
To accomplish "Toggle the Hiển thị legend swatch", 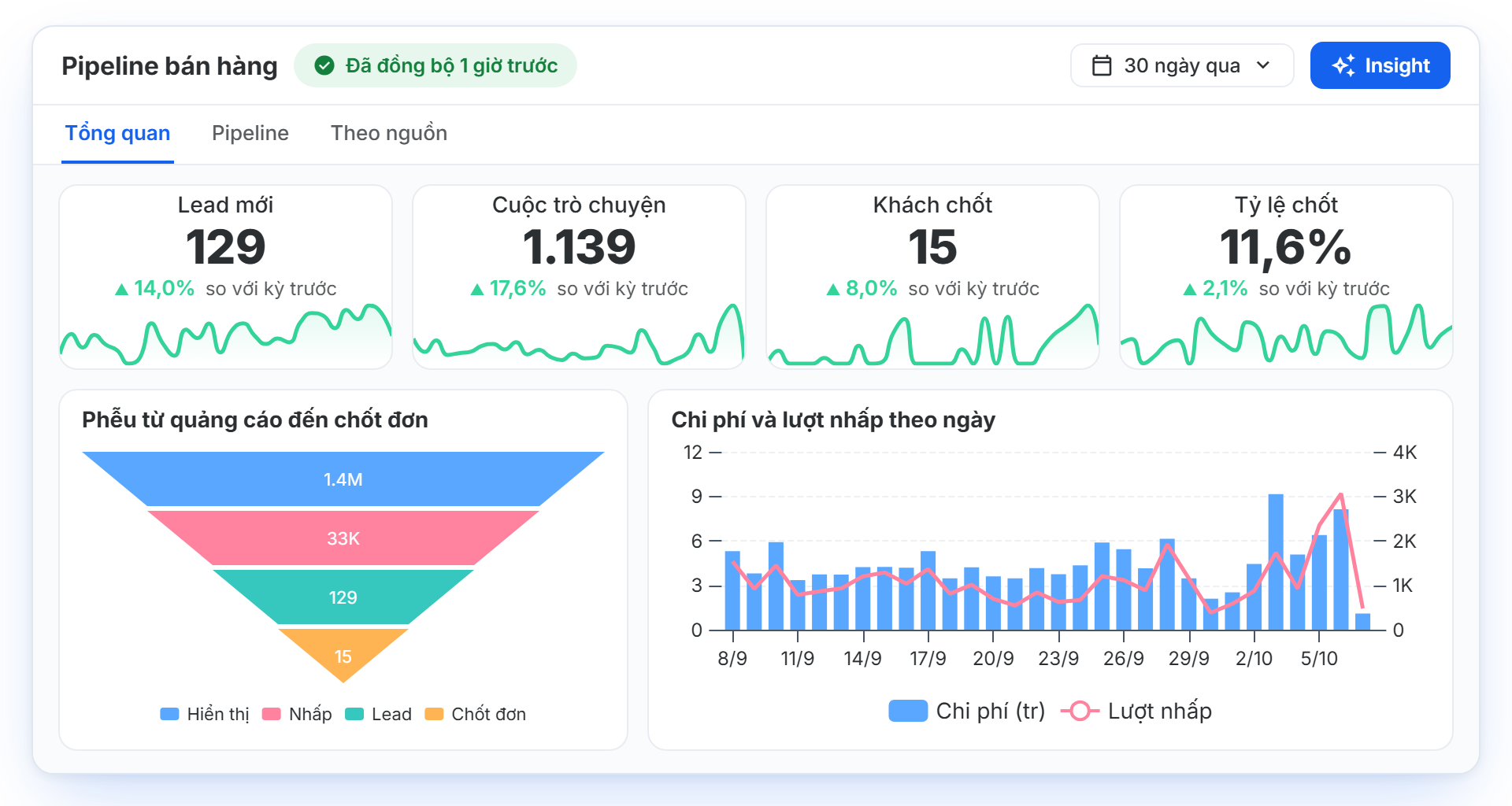I will 169,714.
